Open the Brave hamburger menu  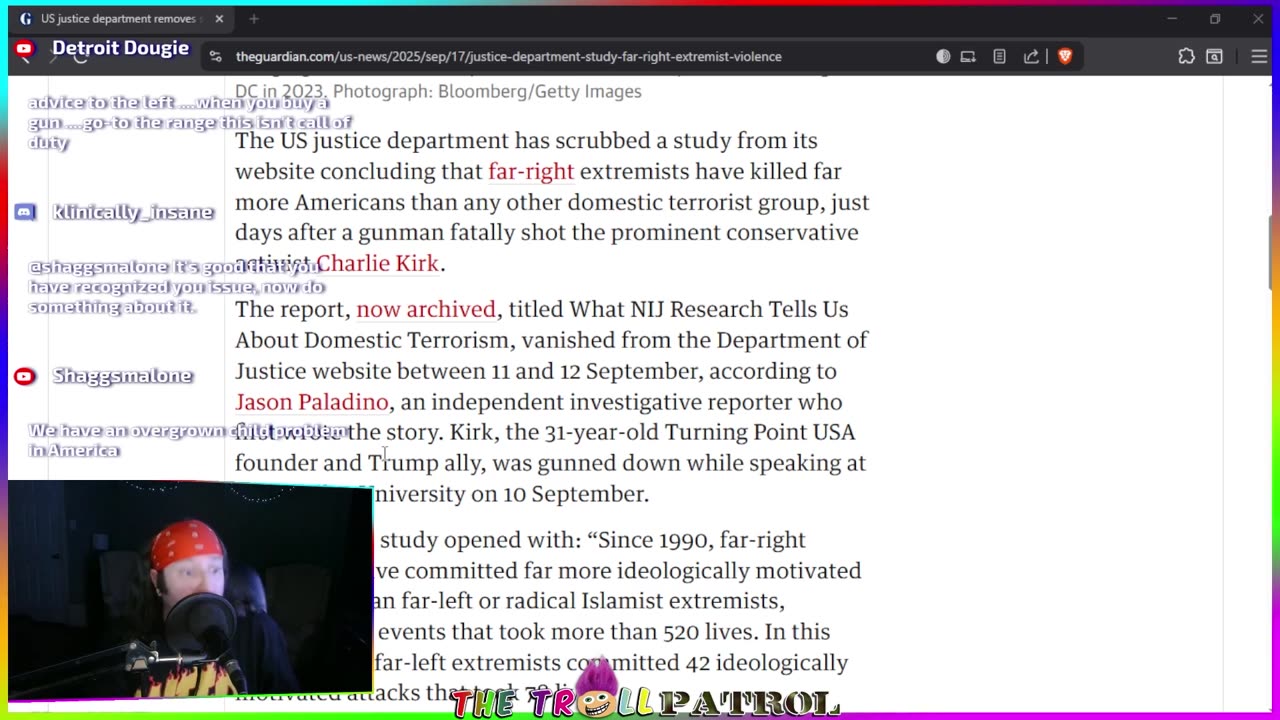point(1259,57)
